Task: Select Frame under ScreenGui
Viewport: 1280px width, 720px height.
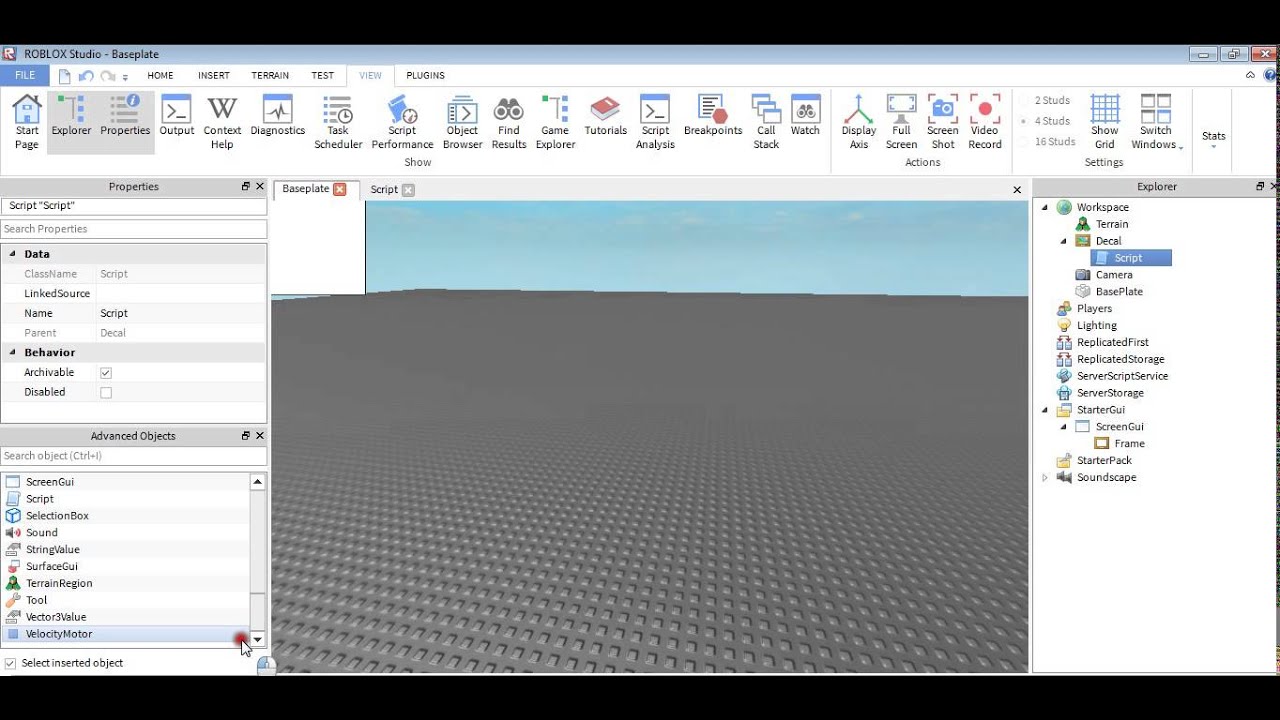Action: pos(1129,444)
